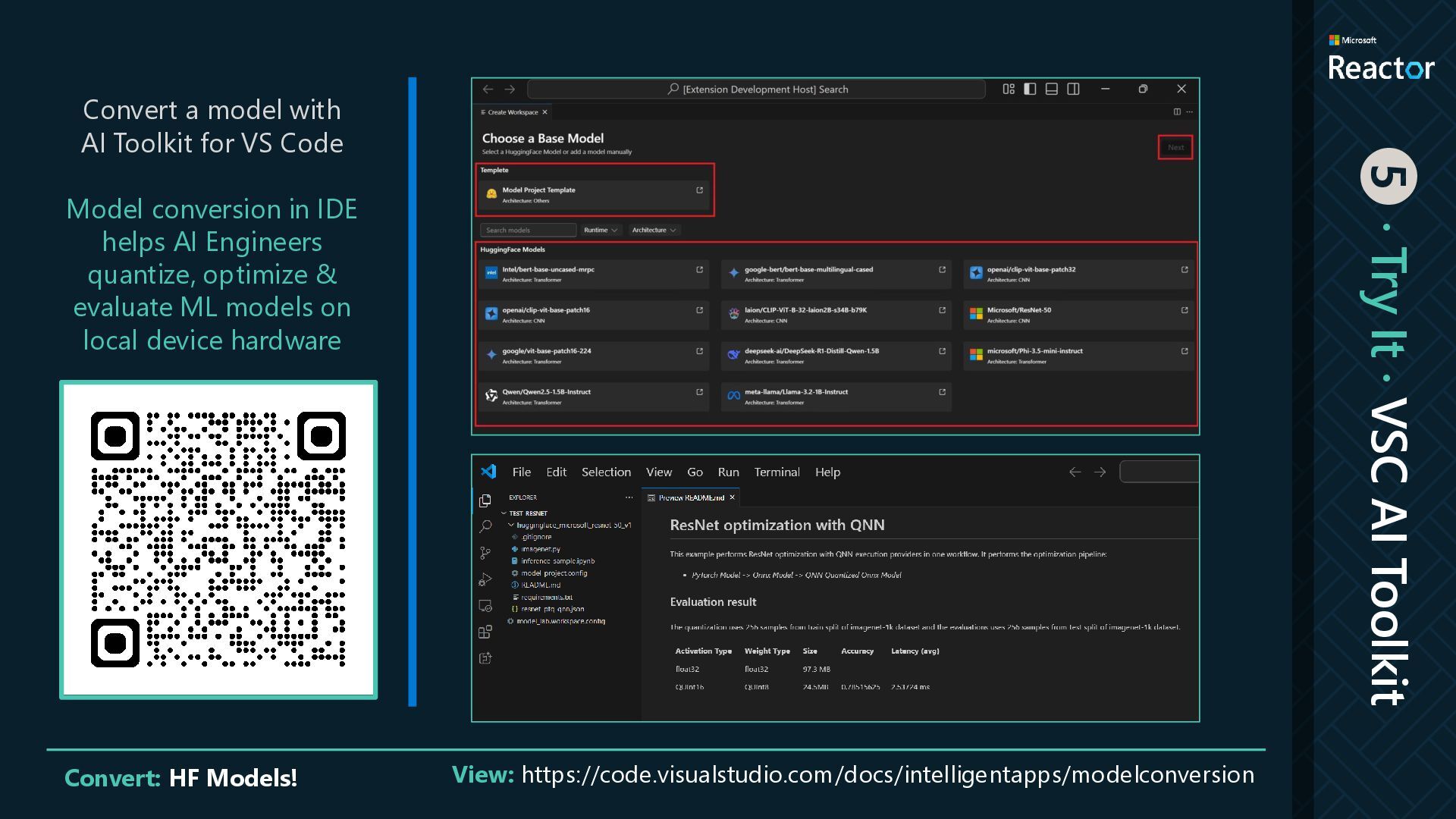Open the code.visualstudio.com modelconversion link
This screenshot has height=819, width=1456.
tap(887, 775)
